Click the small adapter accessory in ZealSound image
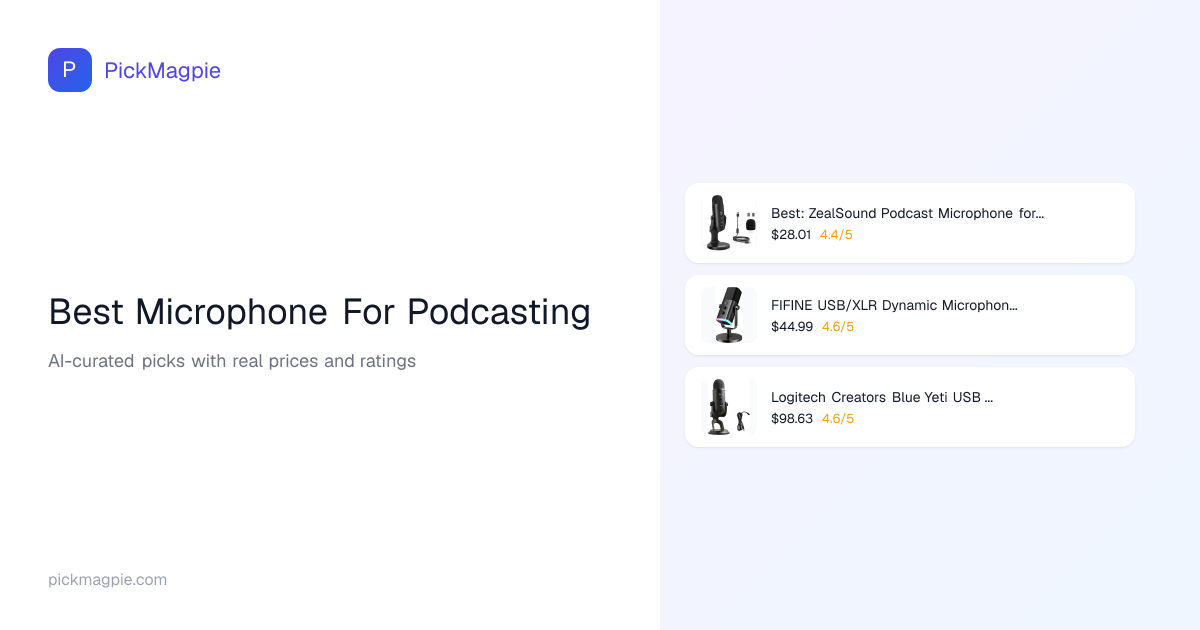Image resolution: width=1200 pixels, height=630 pixels. [750, 223]
